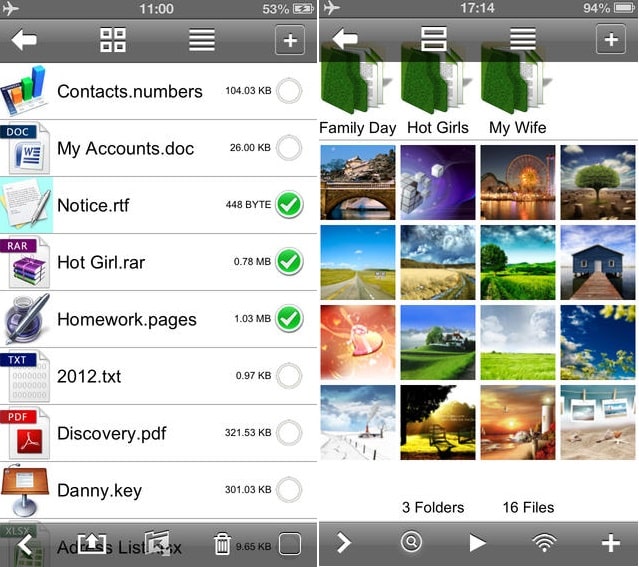Switch photo browser to list view

pos(523,40)
